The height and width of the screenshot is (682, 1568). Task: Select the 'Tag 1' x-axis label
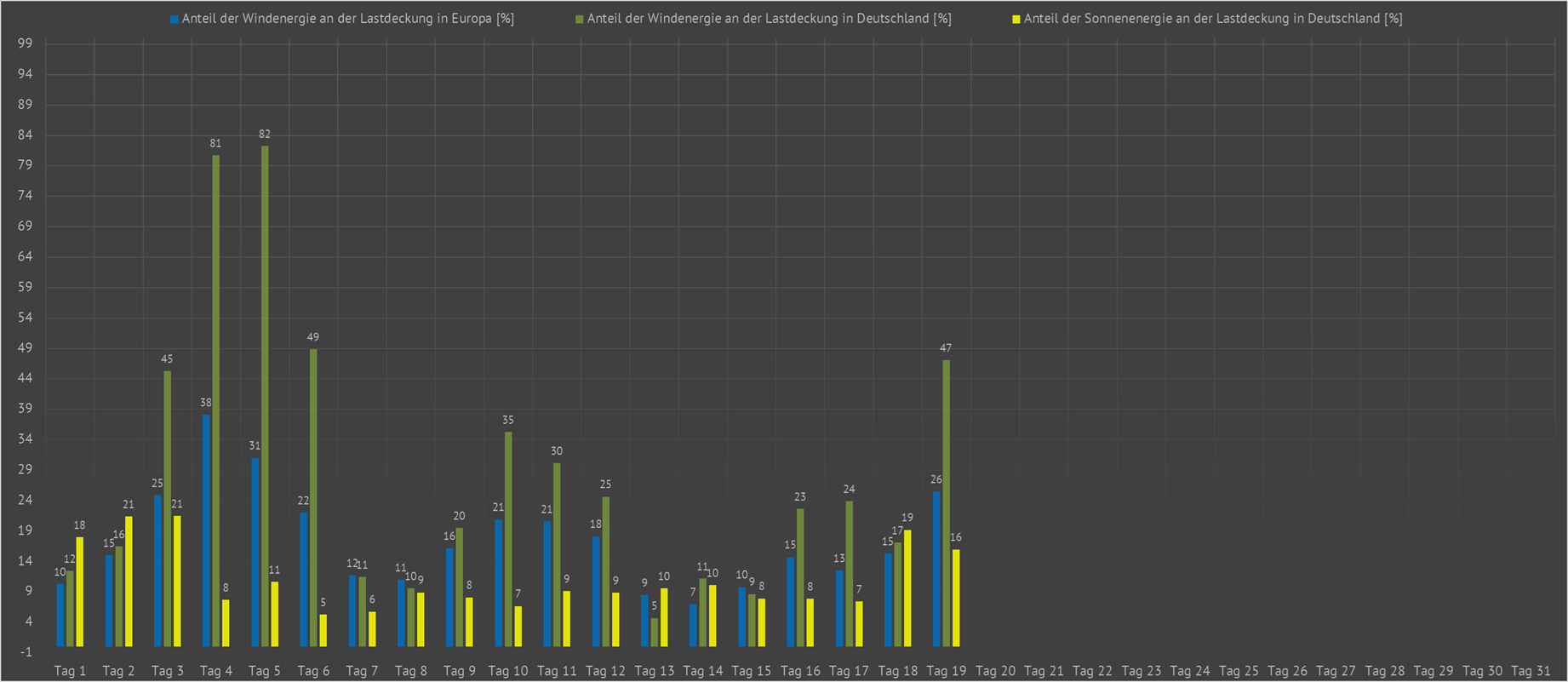[x=70, y=671]
